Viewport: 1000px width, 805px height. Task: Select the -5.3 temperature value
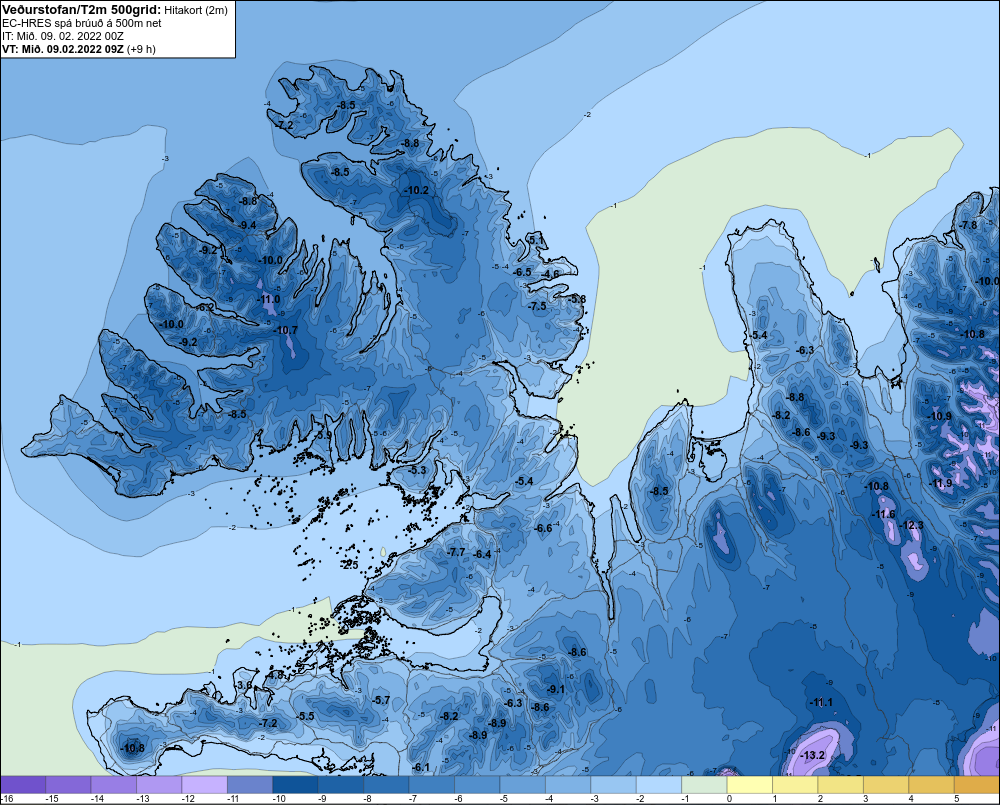point(417,470)
